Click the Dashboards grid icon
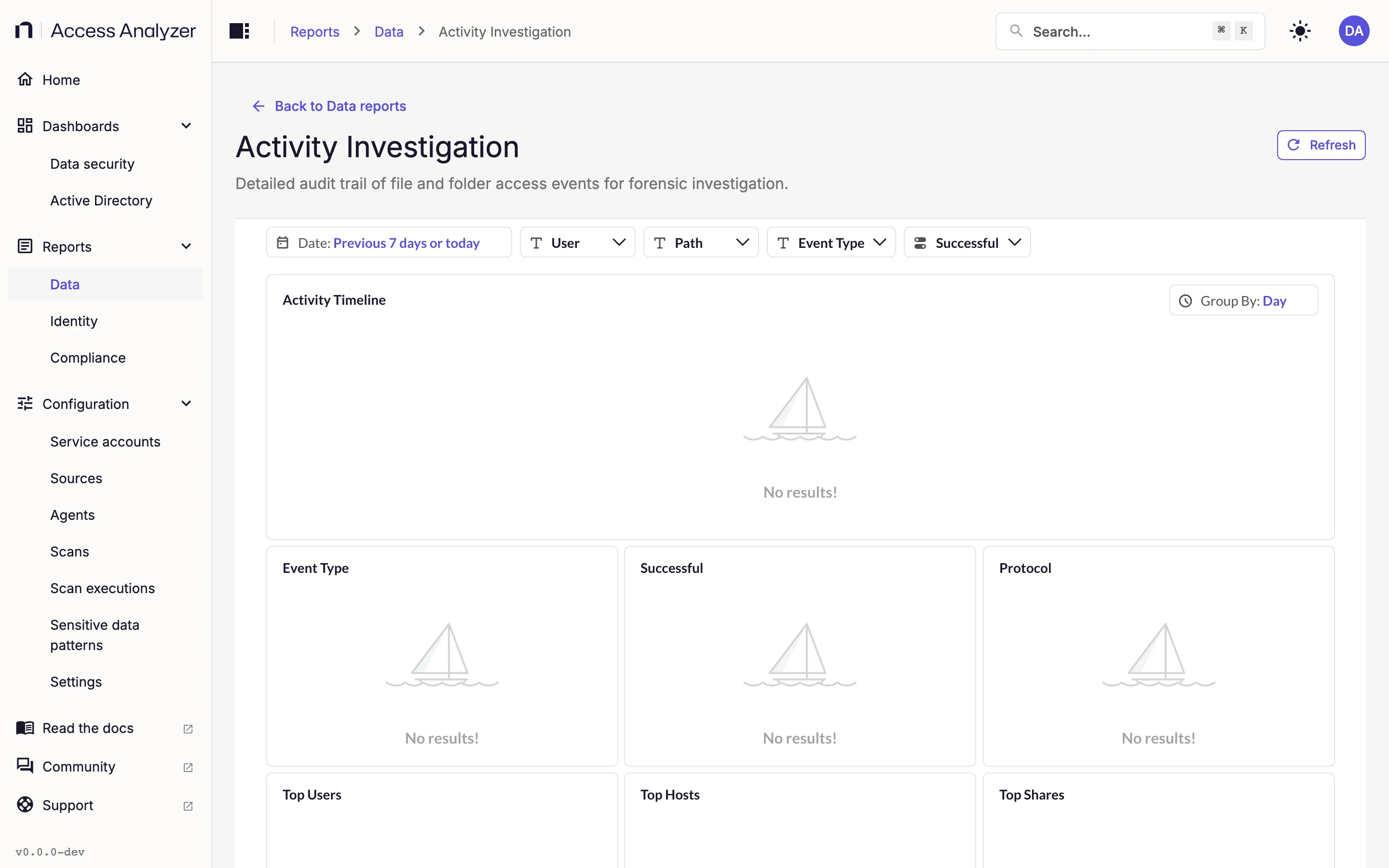1389x868 pixels. (x=25, y=126)
